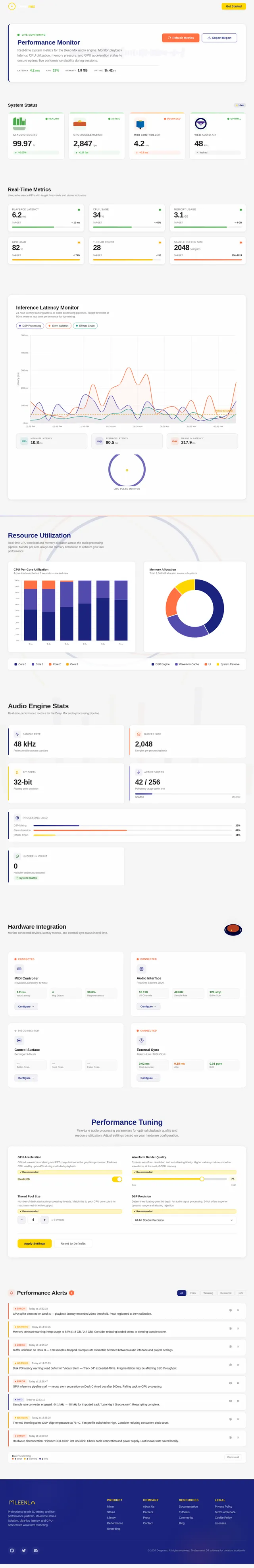Toggle DSP Processing series in latency chart

click(30, 326)
